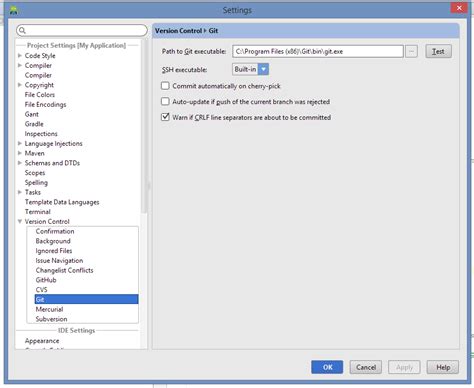Screen dimensions: 474x388
Task: Select CVS under Version Control
Action: click(41, 290)
